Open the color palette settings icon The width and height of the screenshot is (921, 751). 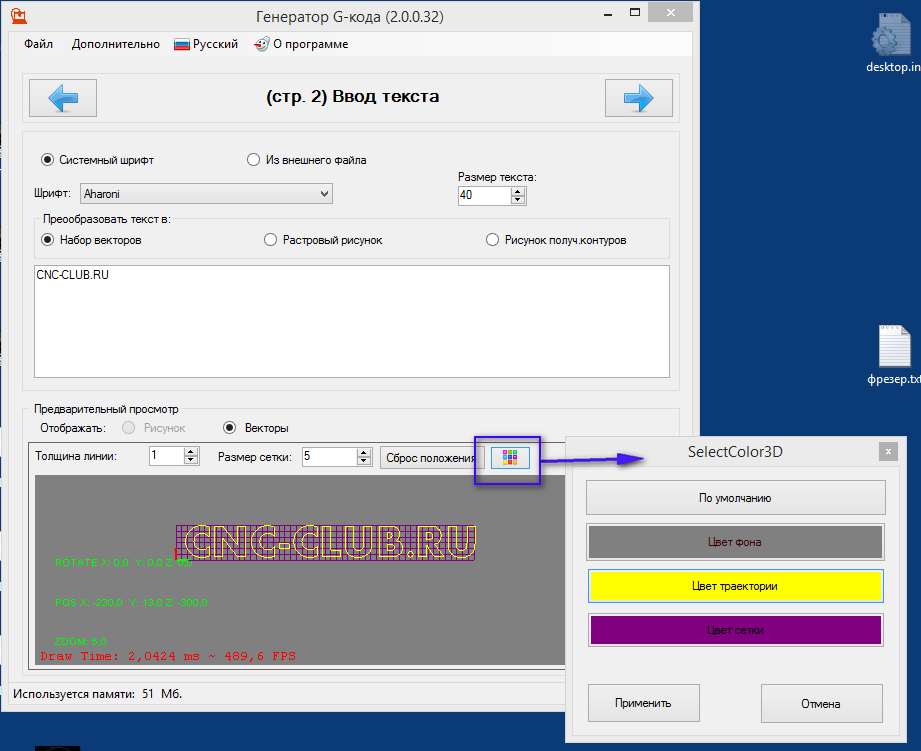(x=510, y=458)
